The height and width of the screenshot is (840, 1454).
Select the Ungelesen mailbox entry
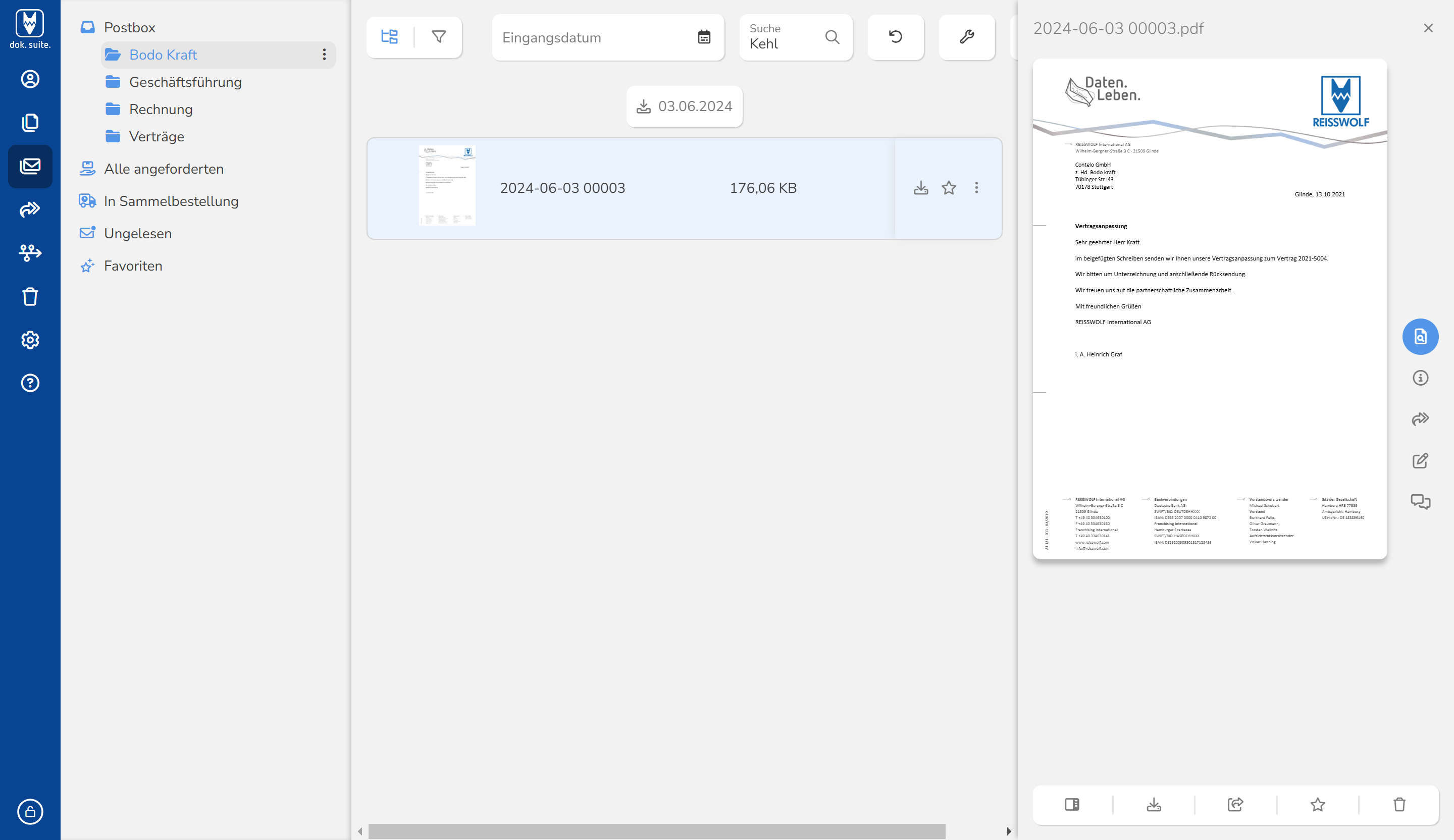click(x=138, y=234)
